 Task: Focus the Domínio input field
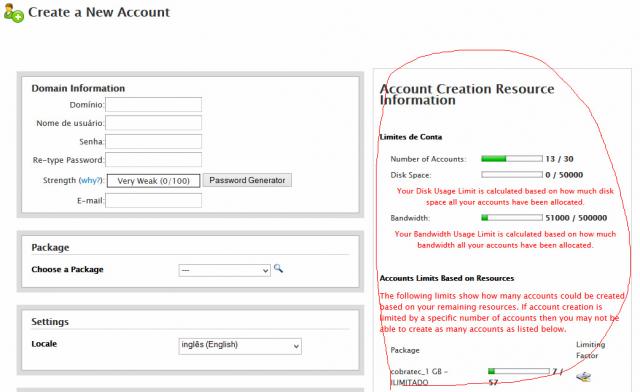click(153, 105)
